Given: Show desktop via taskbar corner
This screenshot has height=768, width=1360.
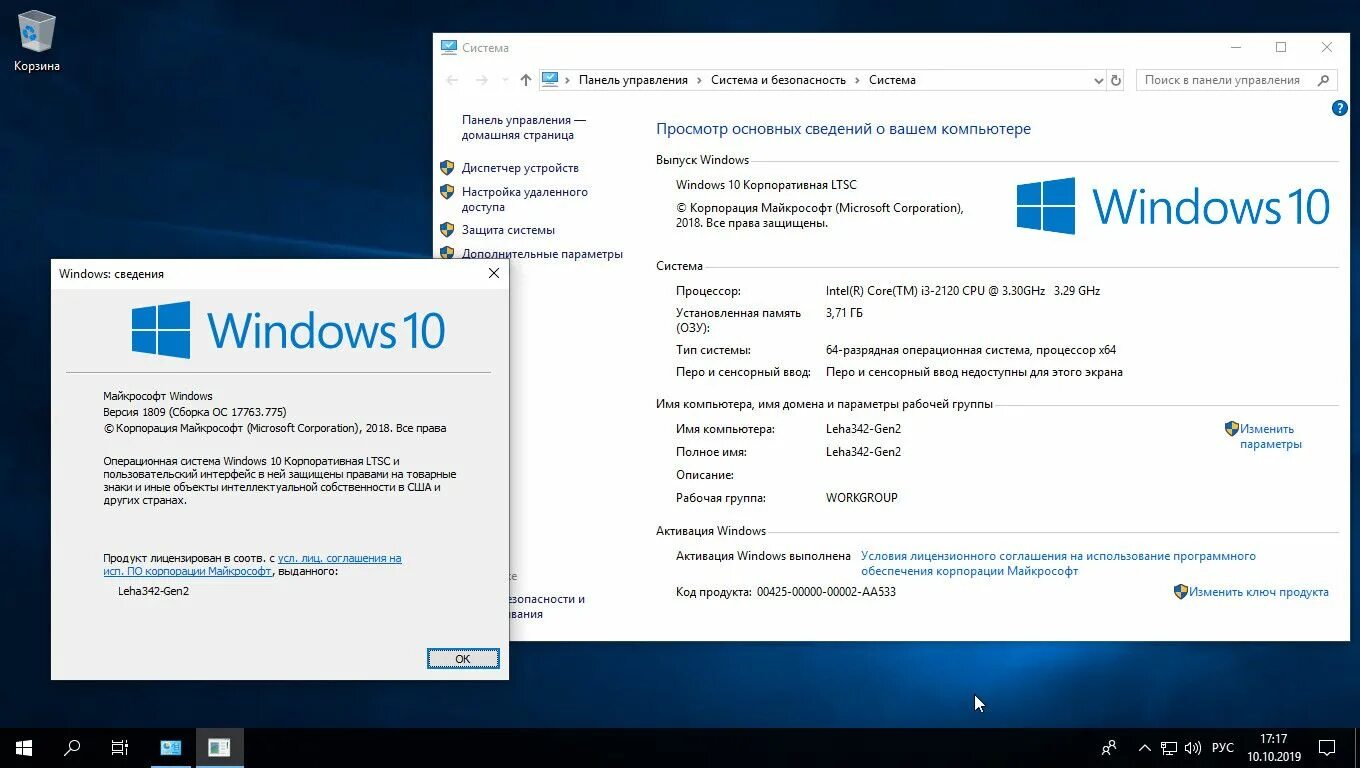Looking at the screenshot, I should (1357, 748).
